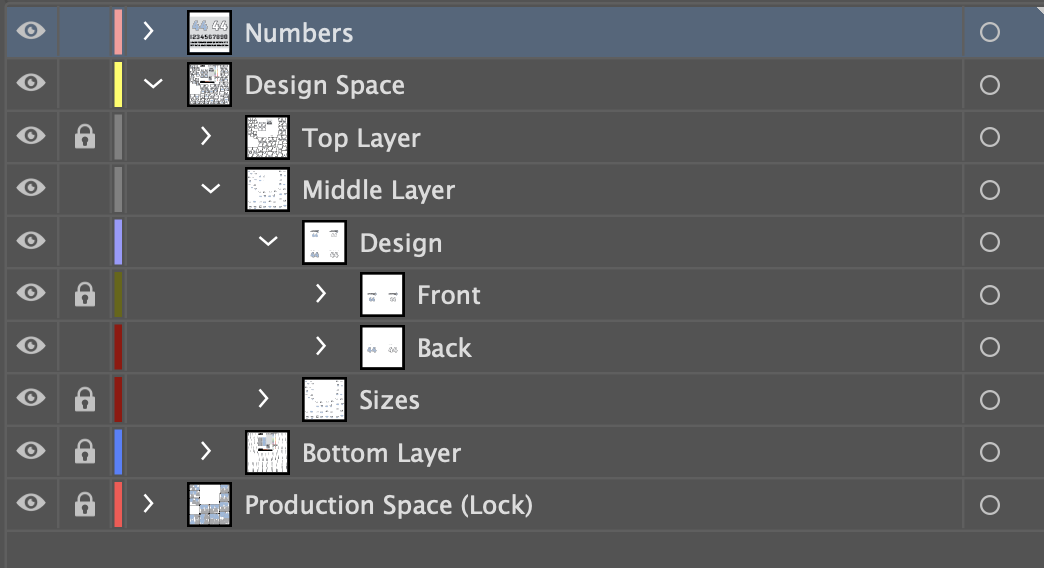Click the target circle for Design Space
The height and width of the screenshot is (568, 1044).
989,85
